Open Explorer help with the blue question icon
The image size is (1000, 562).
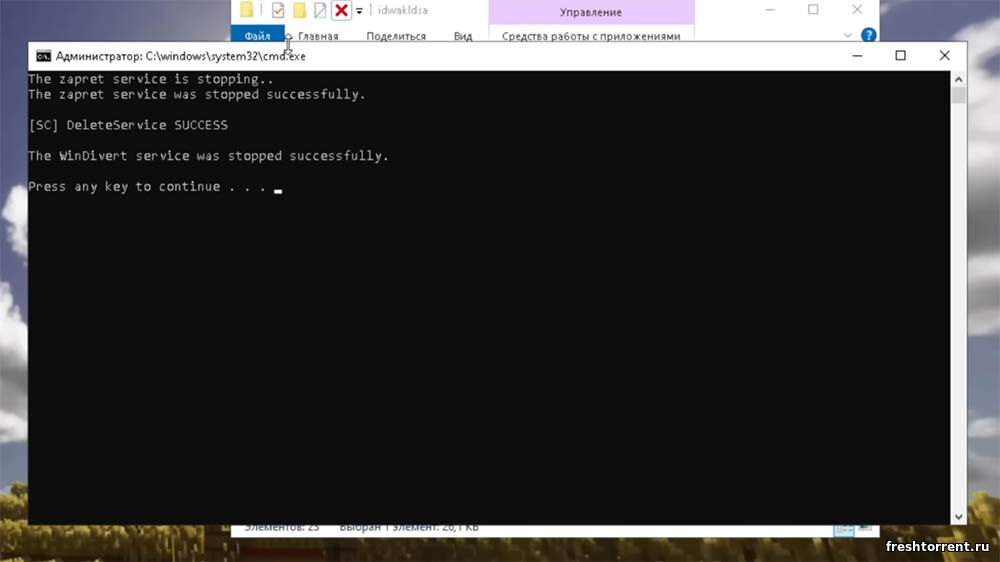tap(869, 35)
